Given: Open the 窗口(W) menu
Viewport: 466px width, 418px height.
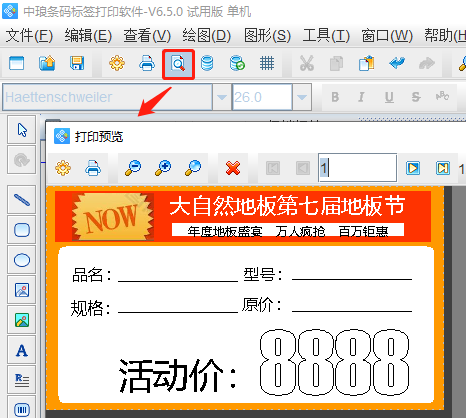Looking at the screenshot, I should tap(387, 35).
